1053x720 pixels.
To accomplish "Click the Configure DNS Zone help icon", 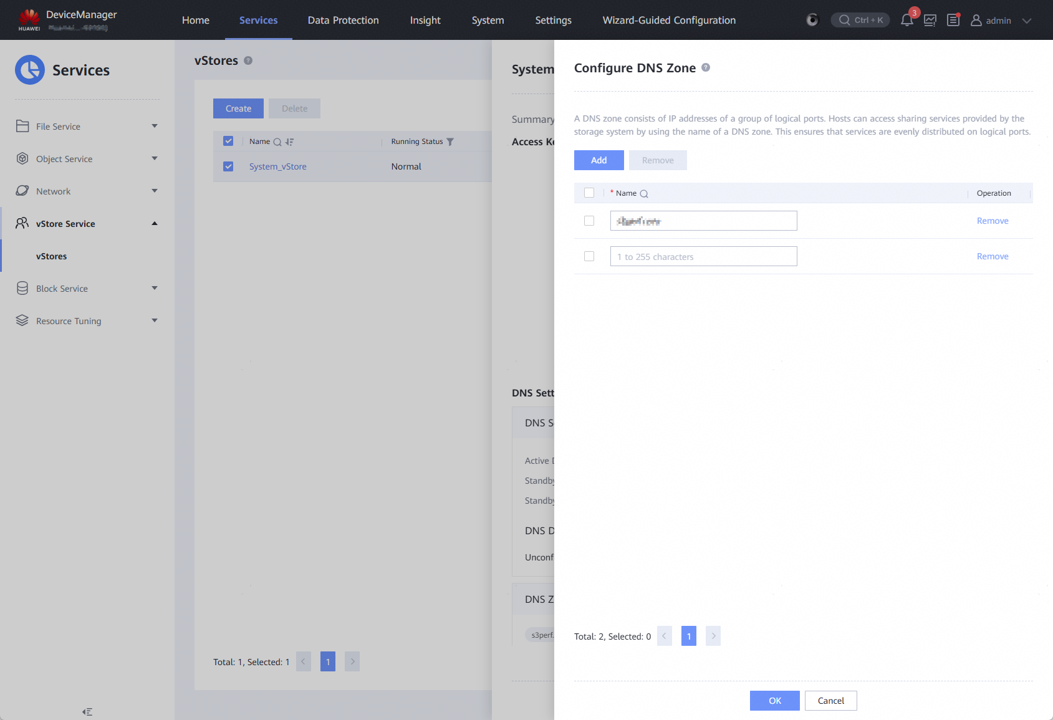I will point(706,68).
